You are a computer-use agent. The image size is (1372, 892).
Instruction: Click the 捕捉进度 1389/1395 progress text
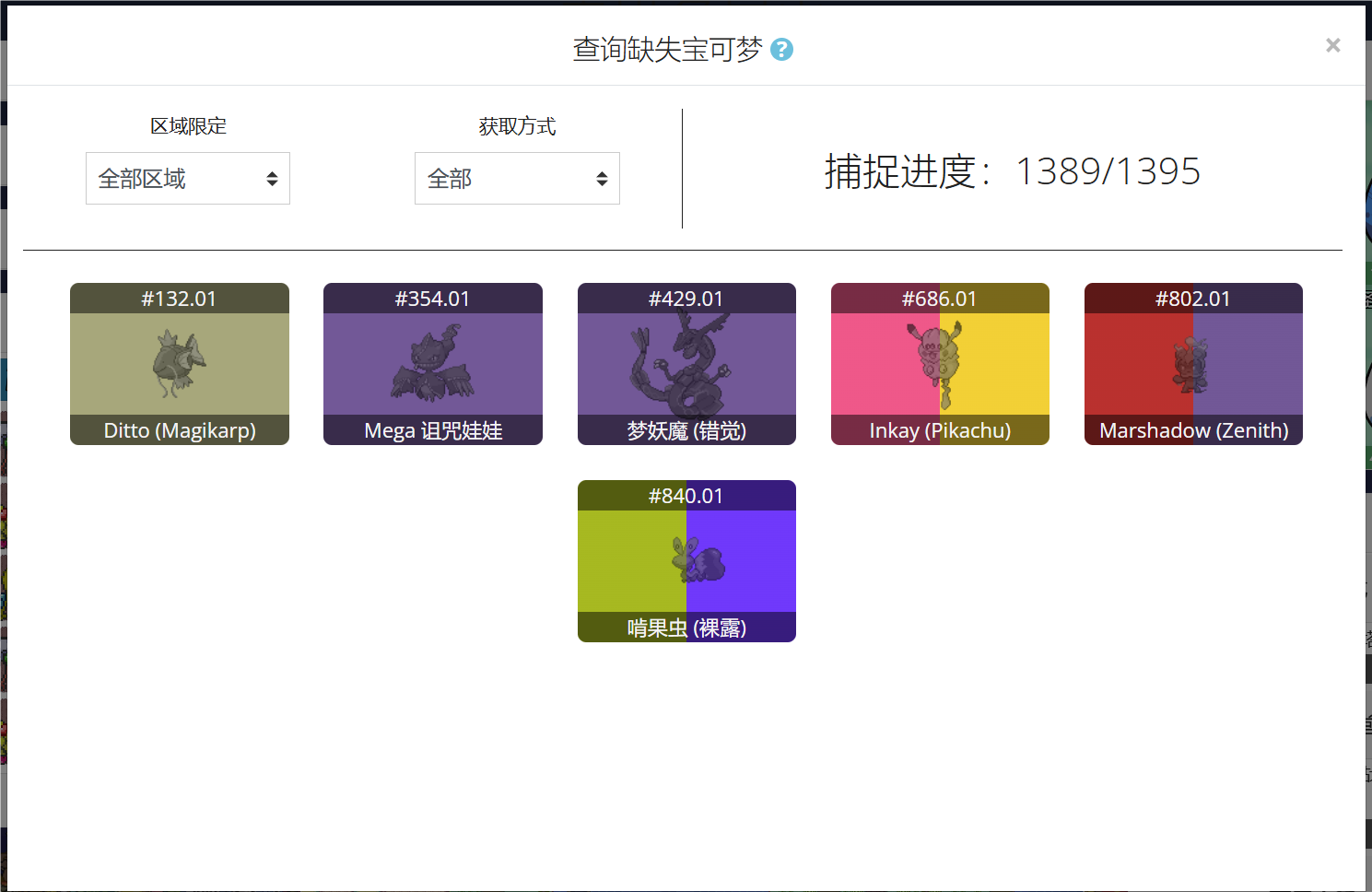(x=1012, y=171)
